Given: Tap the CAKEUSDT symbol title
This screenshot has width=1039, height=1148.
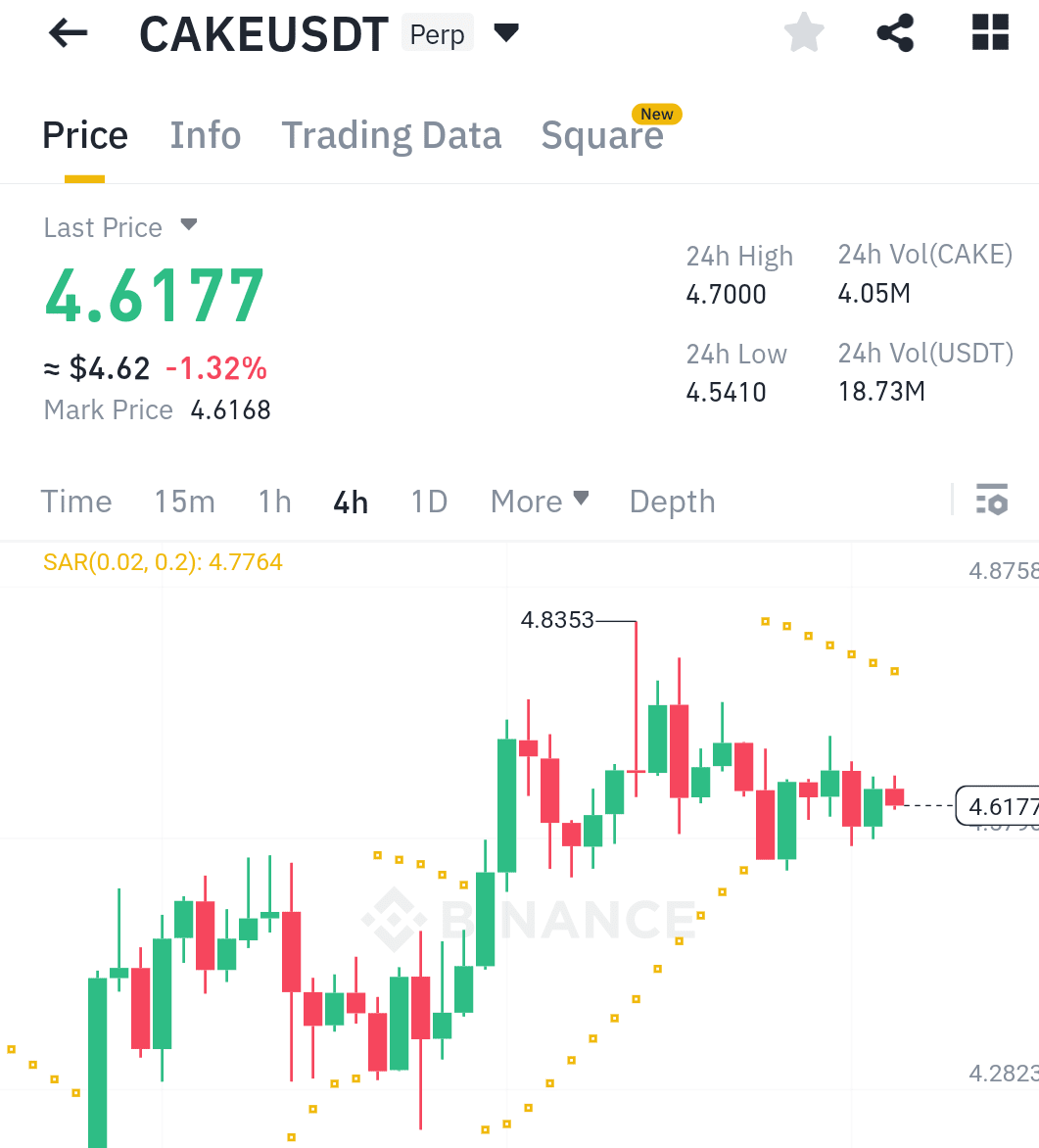Looking at the screenshot, I should [x=263, y=33].
